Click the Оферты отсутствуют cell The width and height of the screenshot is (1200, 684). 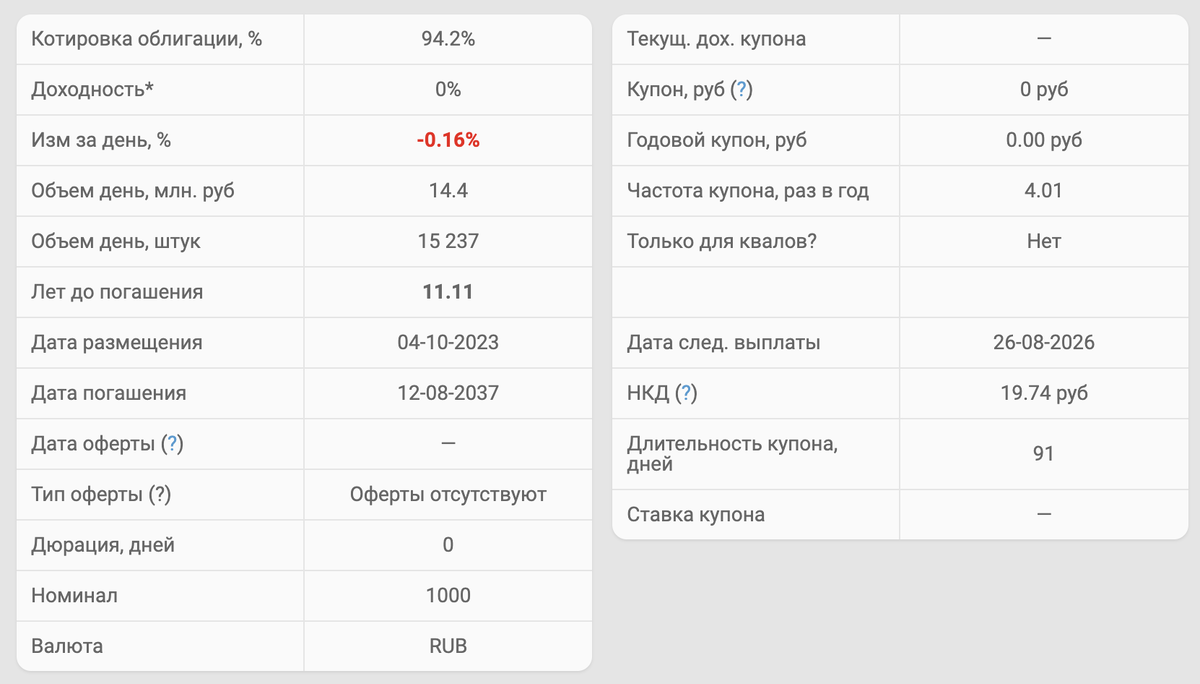pos(448,495)
